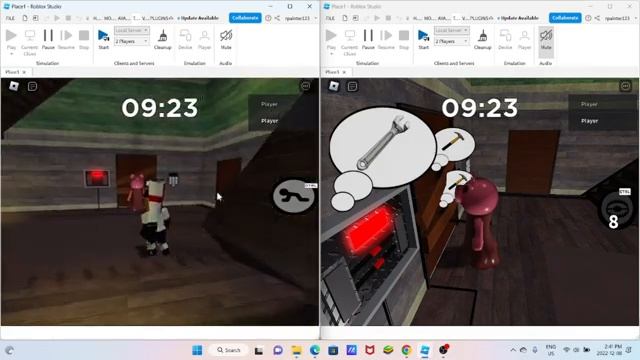
Task: Open FILE menu in left window
Action: point(10,18)
